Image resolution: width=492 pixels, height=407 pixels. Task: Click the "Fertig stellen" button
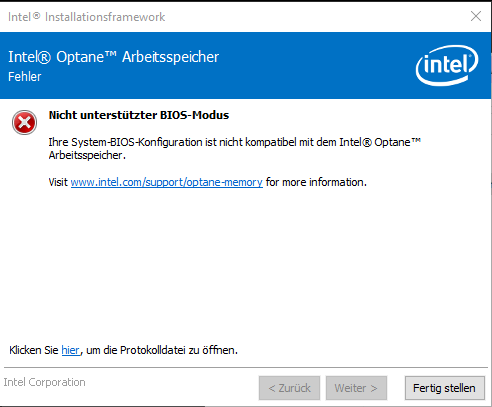(445, 388)
